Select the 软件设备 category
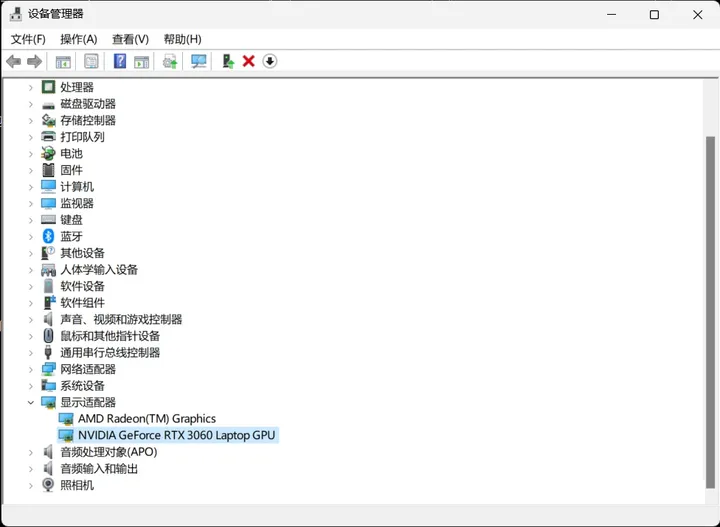 pyautogui.click(x=82, y=286)
